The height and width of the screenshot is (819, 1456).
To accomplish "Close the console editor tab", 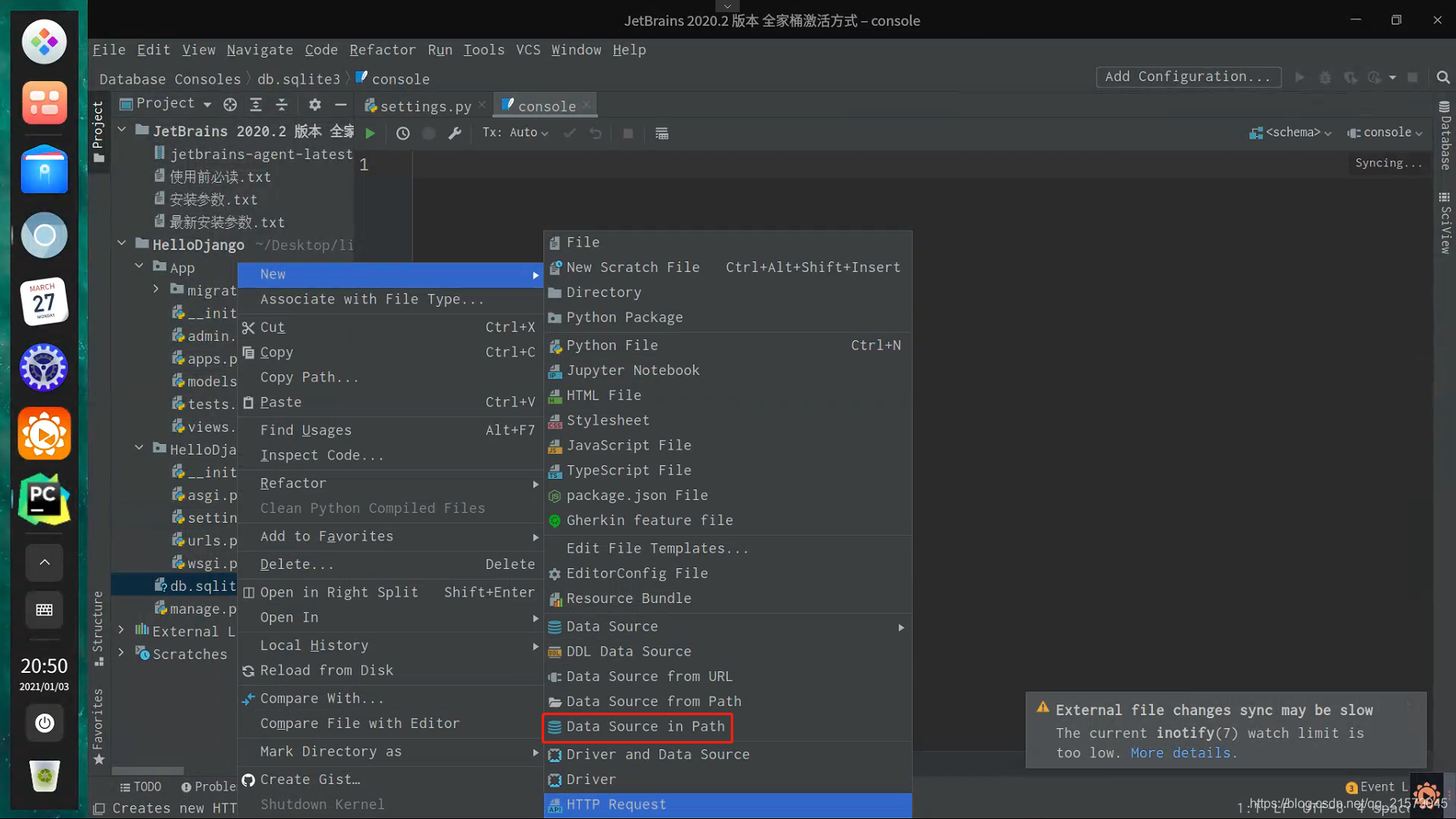I will click(586, 106).
